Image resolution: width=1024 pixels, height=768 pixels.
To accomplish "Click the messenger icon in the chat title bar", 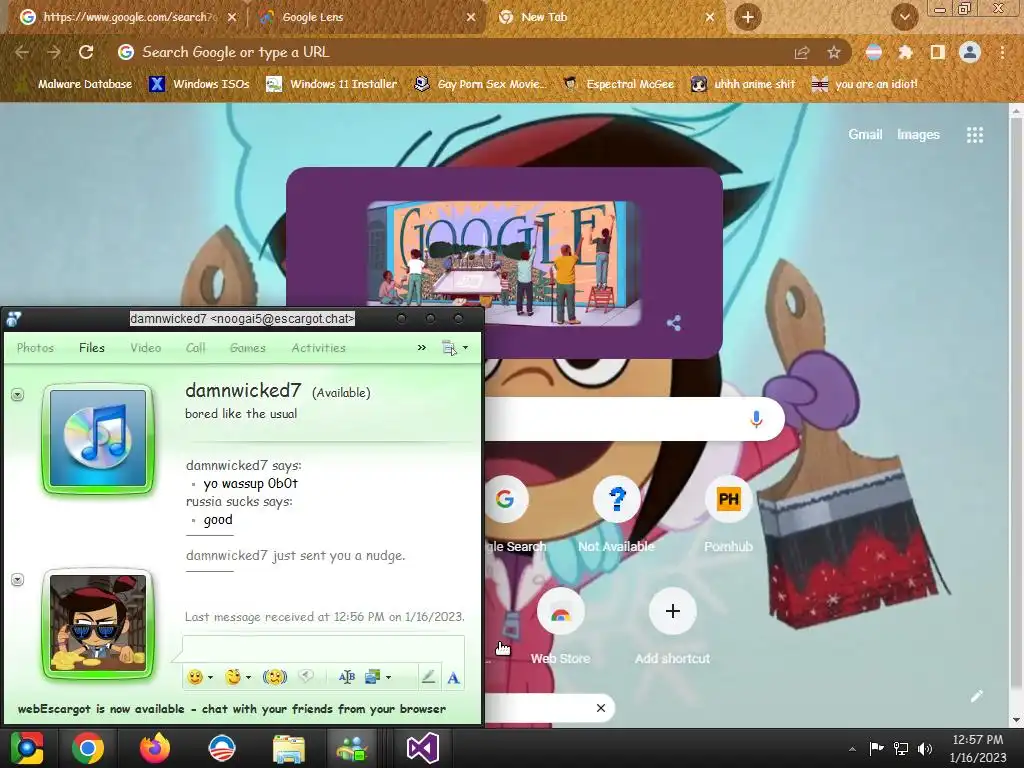I will click(14, 319).
